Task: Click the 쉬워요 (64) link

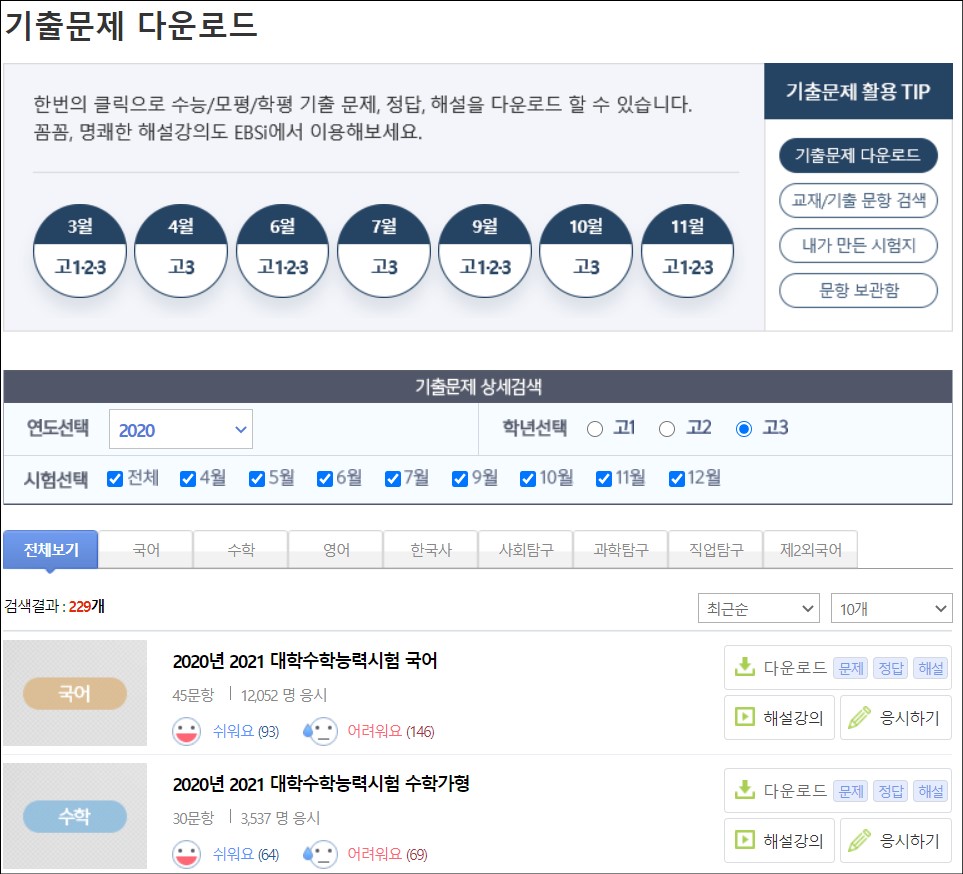Action: coord(246,854)
